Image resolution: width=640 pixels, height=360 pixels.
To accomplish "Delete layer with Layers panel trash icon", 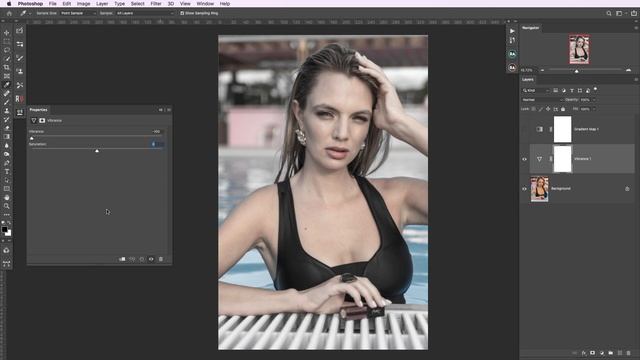I will click(x=629, y=353).
